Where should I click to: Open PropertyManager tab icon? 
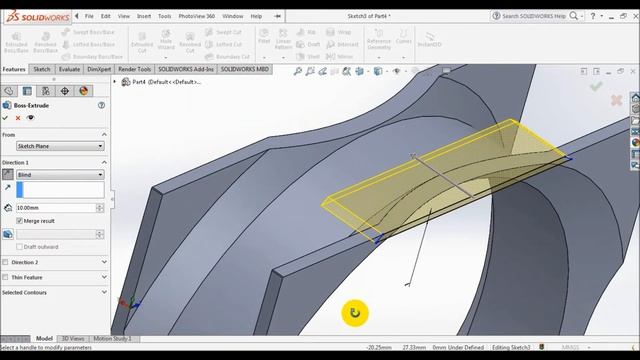27,91
